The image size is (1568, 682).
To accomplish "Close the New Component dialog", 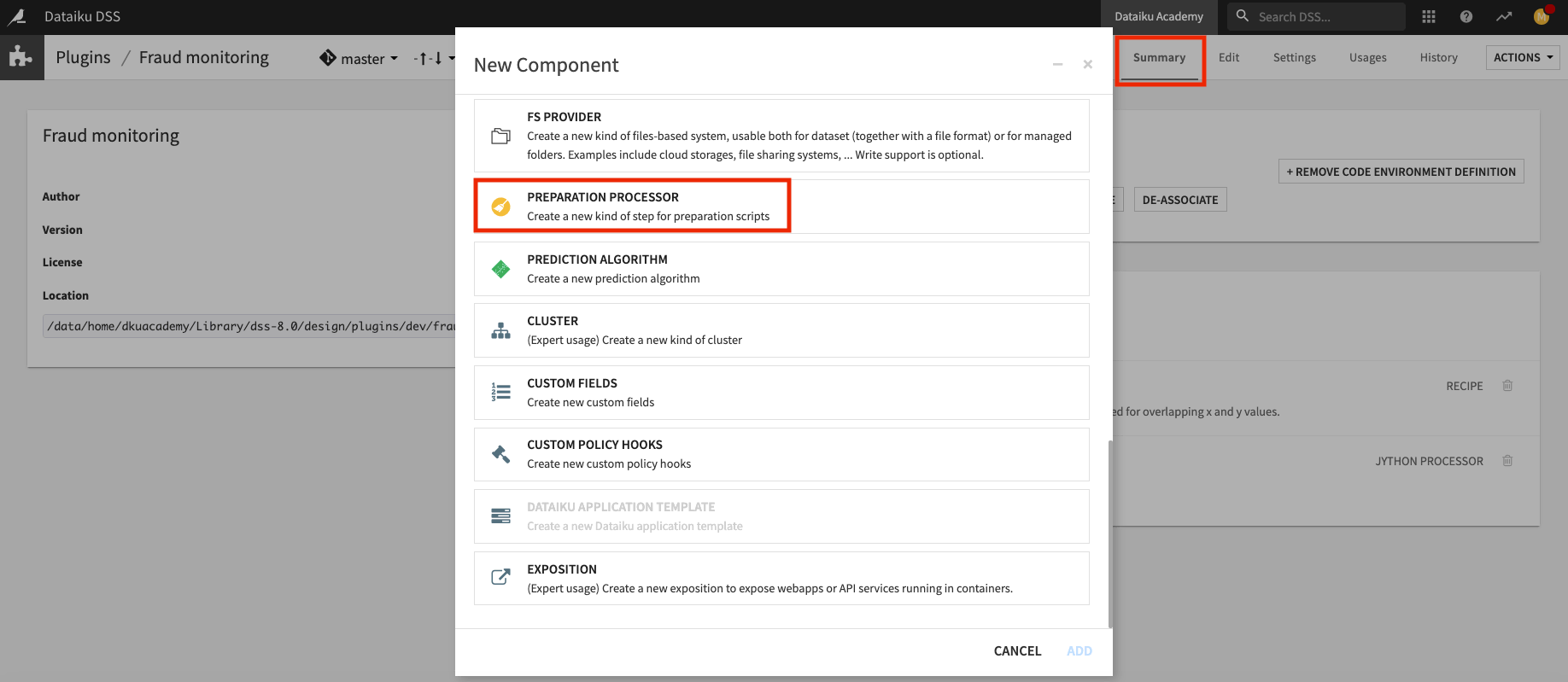I will pos(1087,64).
